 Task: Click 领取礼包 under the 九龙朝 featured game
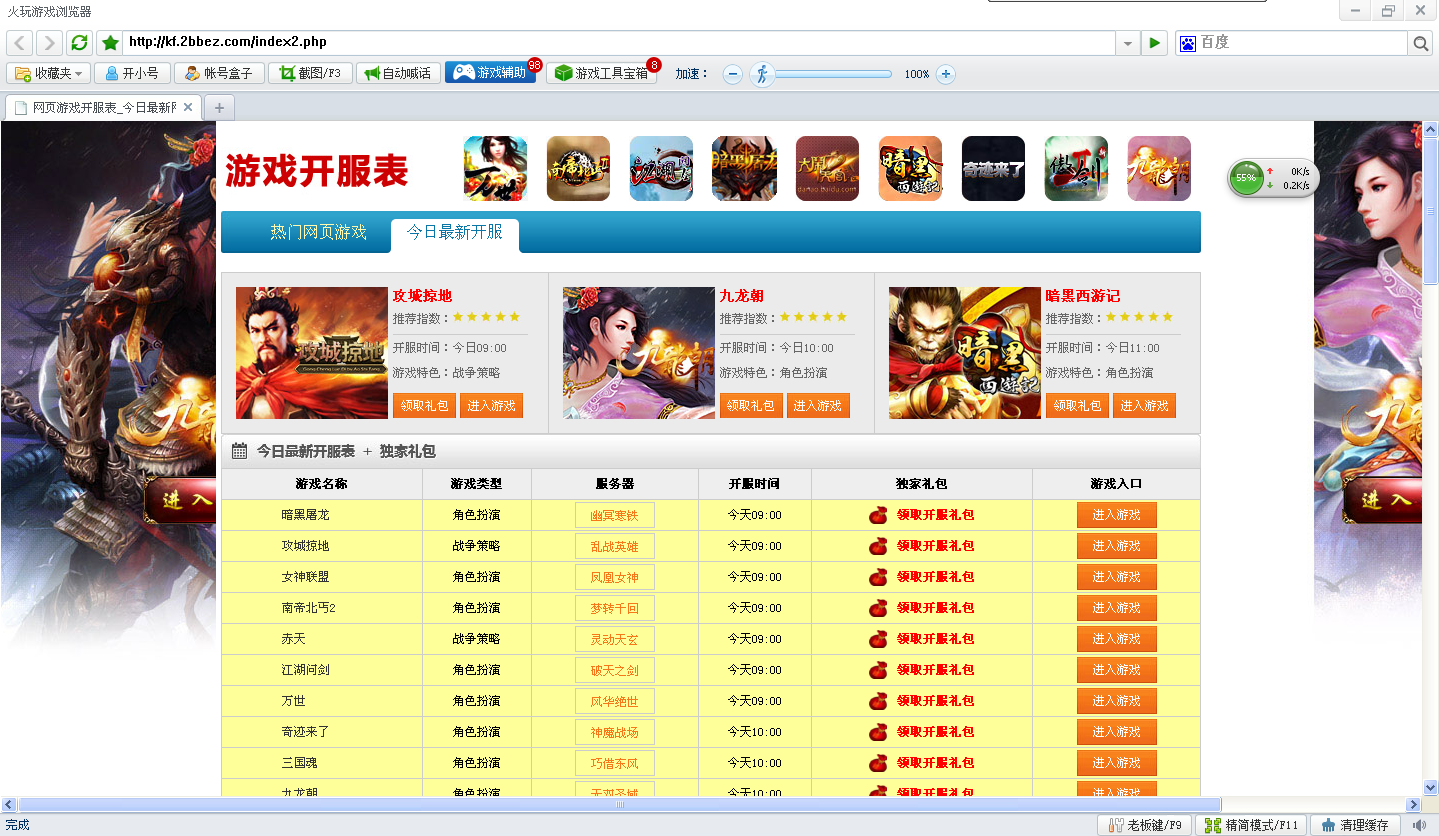pos(750,405)
